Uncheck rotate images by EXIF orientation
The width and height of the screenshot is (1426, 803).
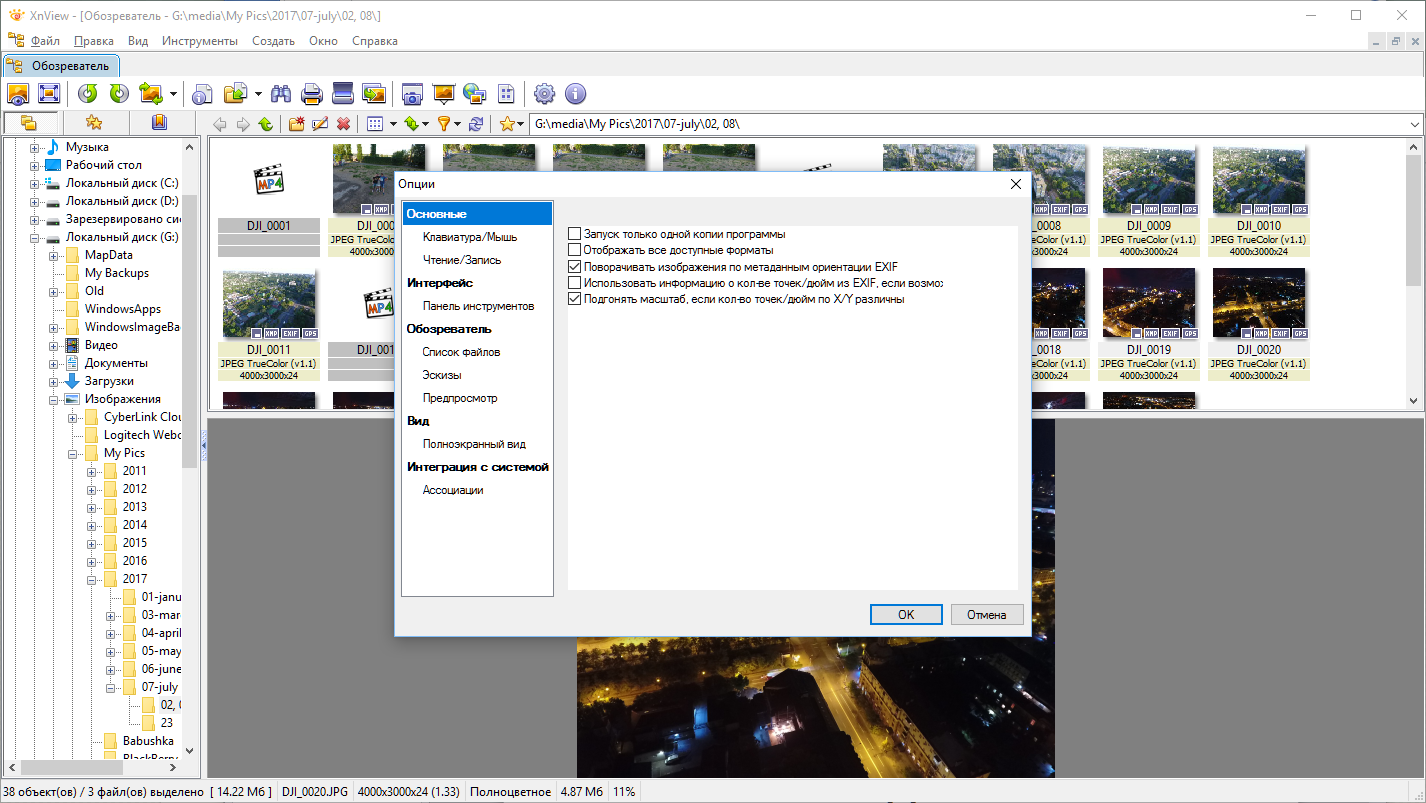[x=575, y=267]
